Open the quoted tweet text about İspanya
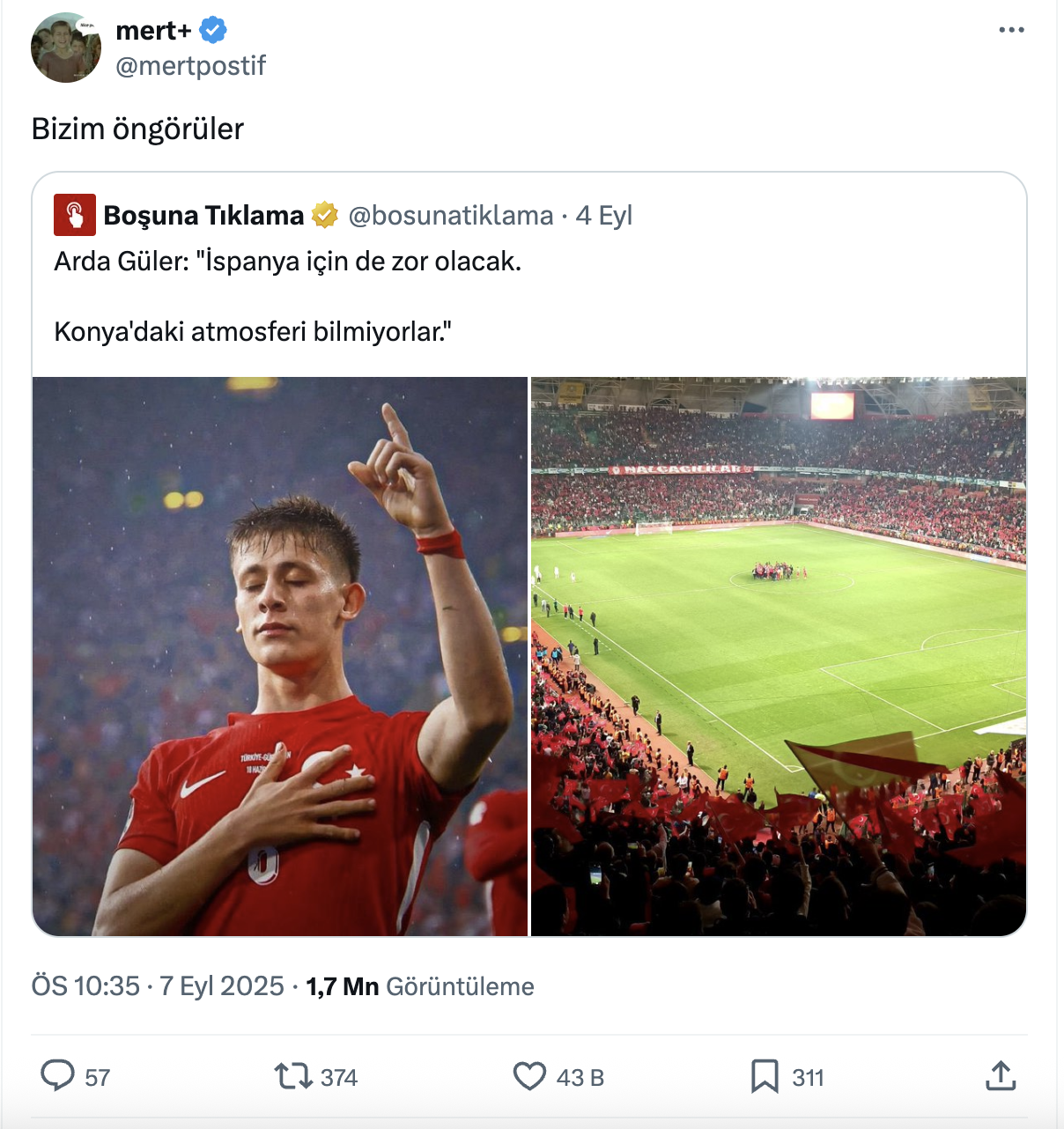 pyautogui.click(x=288, y=296)
